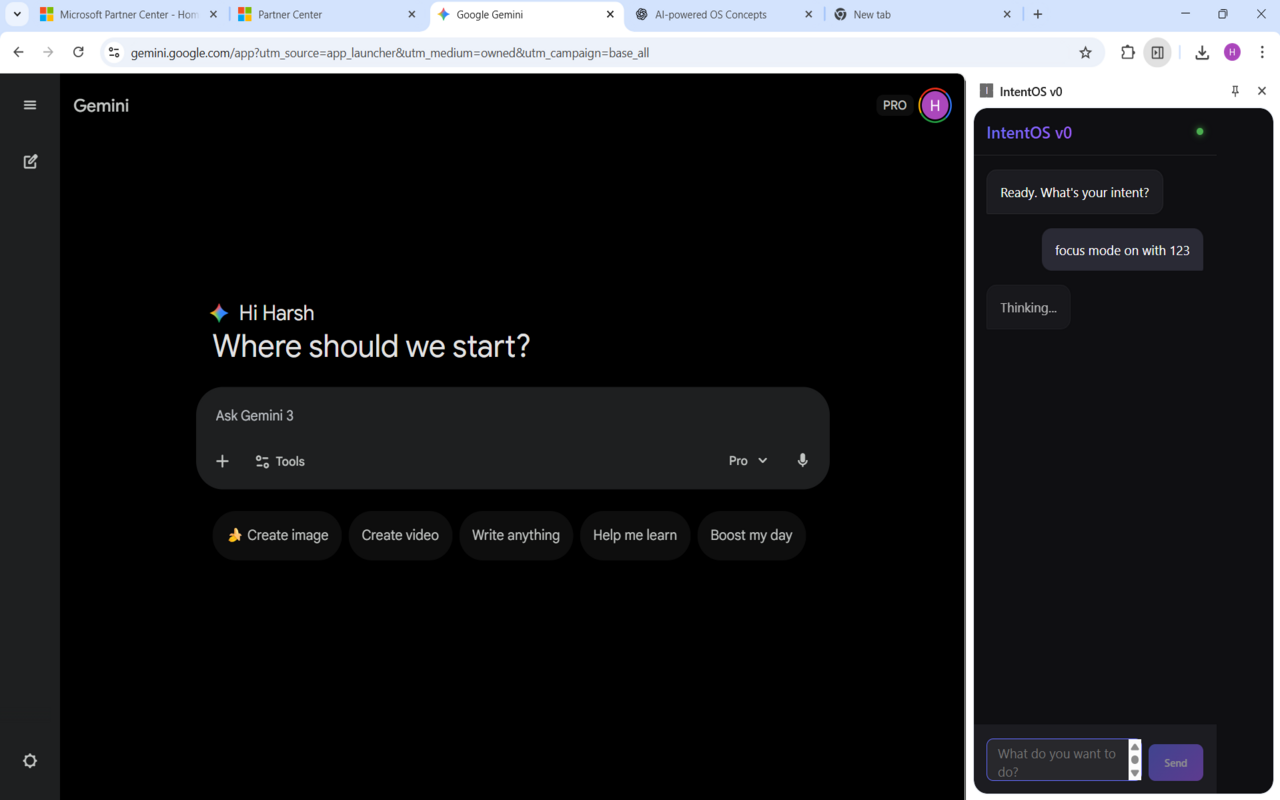The height and width of the screenshot is (800, 1280).
Task: Open Chrome profile avatar H
Action: pos(1232,52)
